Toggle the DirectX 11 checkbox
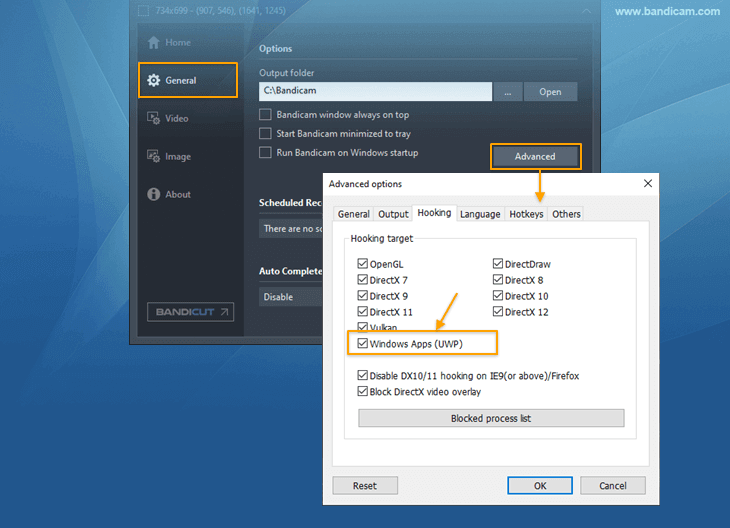This screenshot has height=528, width=730. click(363, 311)
